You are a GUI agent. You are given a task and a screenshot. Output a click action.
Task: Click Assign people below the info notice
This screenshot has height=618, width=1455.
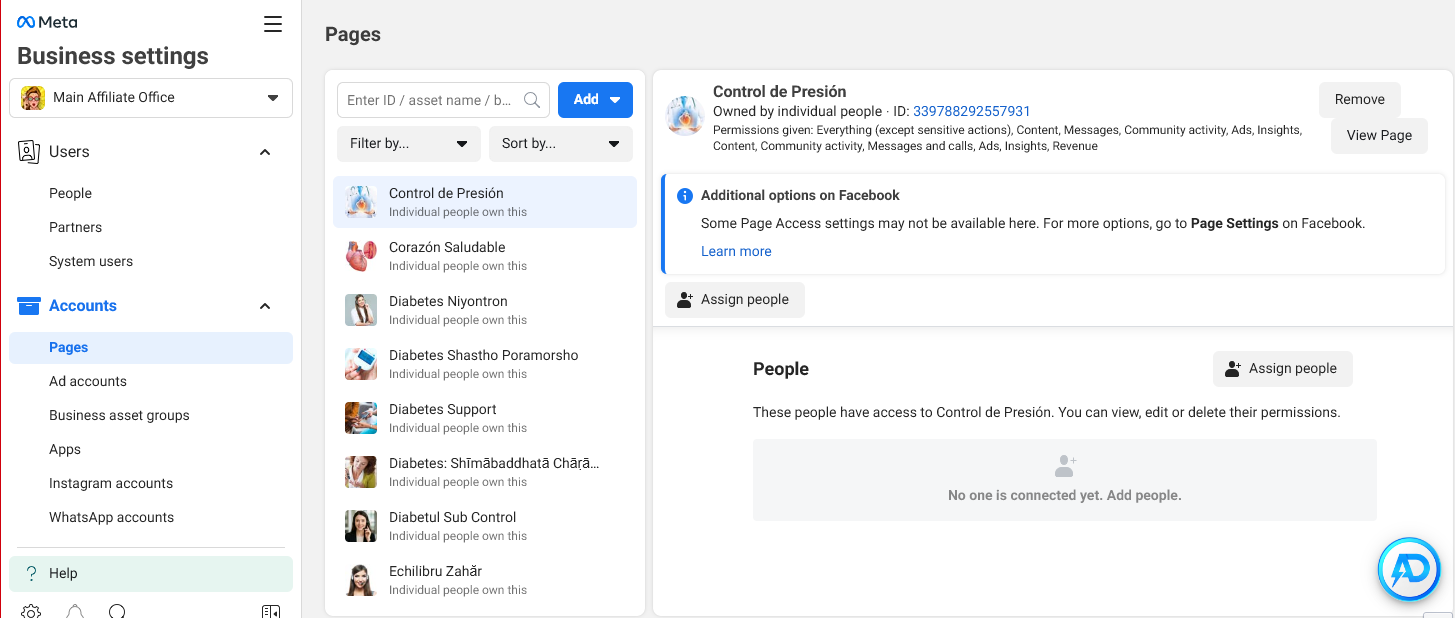point(734,300)
